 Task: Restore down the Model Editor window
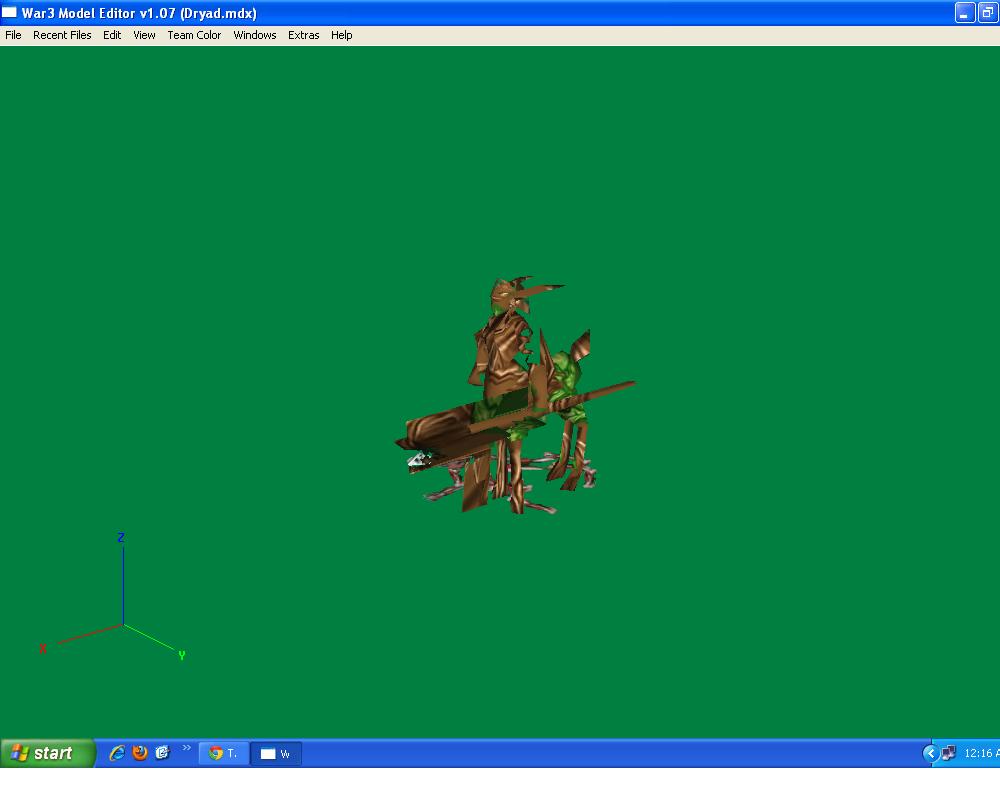(987, 12)
